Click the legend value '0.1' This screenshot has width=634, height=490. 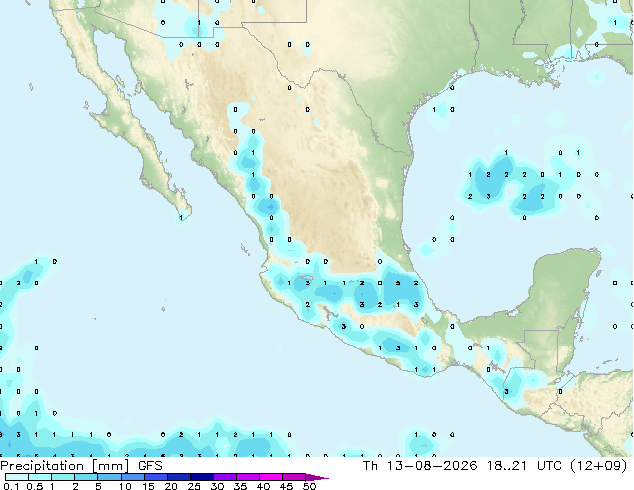coord(11,486)
